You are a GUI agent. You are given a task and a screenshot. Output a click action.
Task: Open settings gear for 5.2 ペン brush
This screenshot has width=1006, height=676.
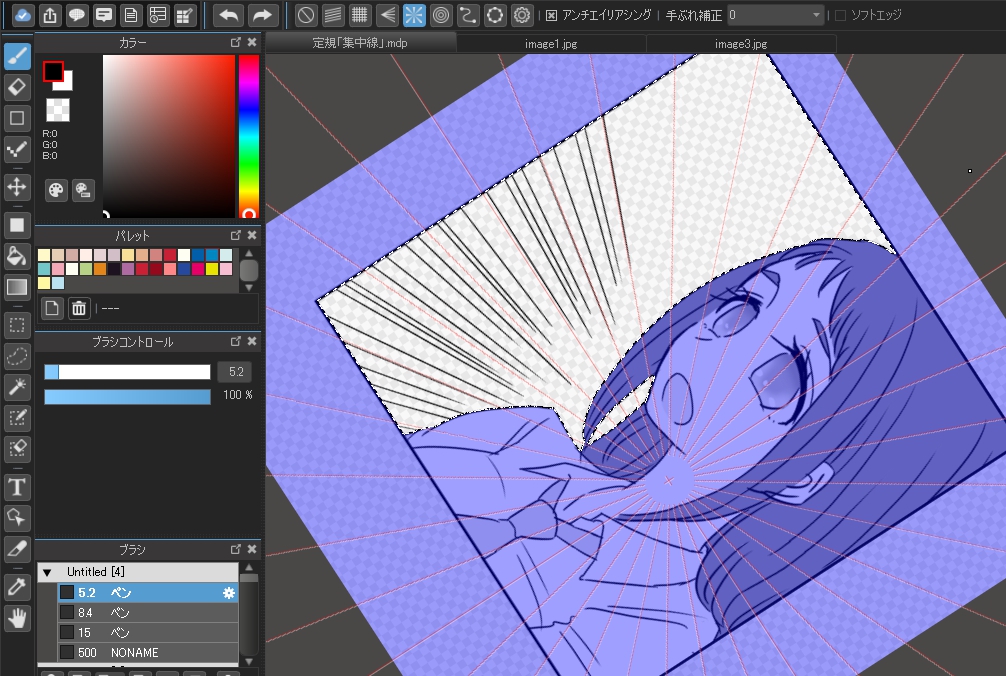coord(228,593)
